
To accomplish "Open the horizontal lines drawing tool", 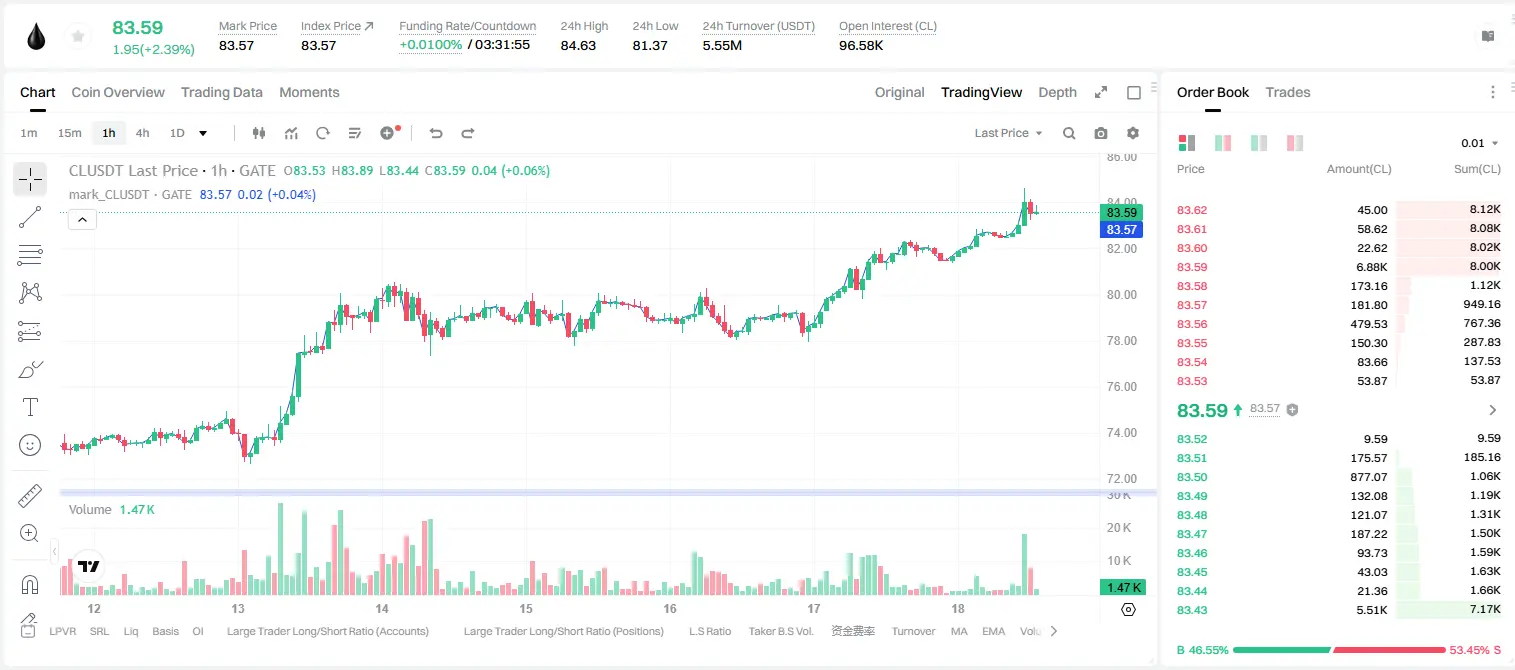I will point(30,255).
